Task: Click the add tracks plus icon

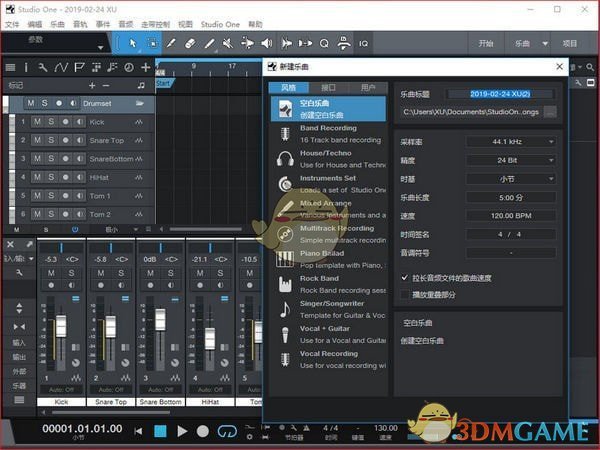Action: [145, 68]
